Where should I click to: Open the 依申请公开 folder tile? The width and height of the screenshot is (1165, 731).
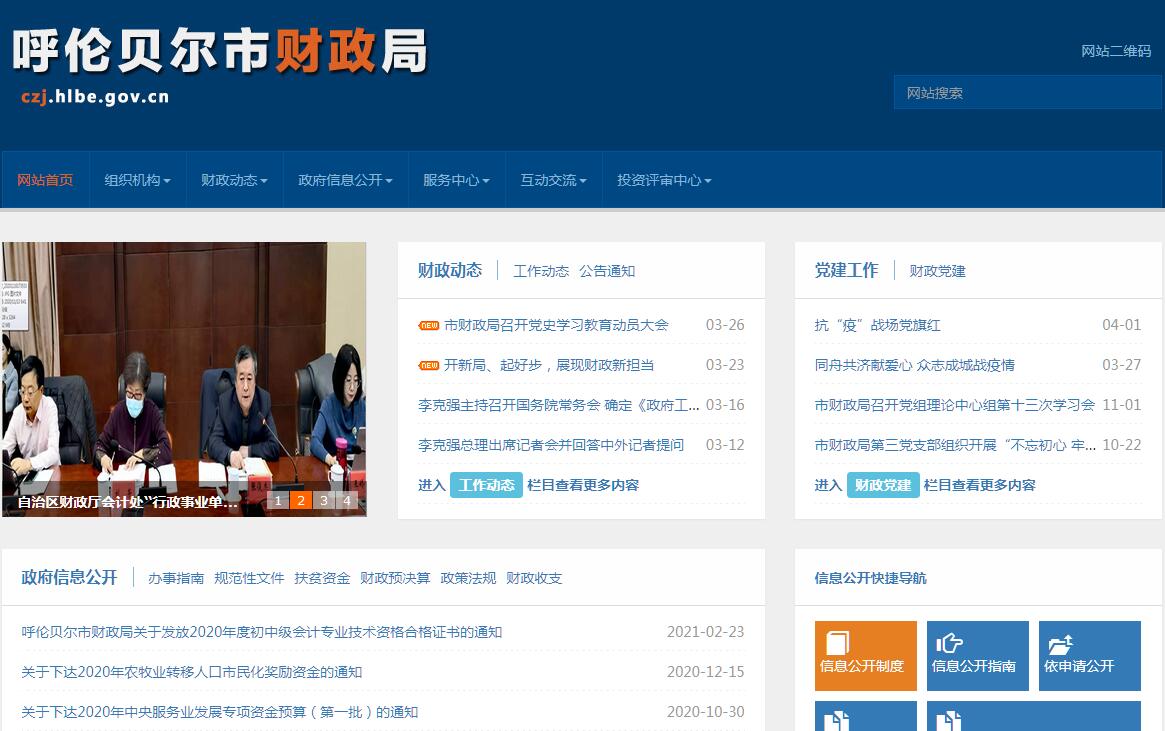(1089, 655)
